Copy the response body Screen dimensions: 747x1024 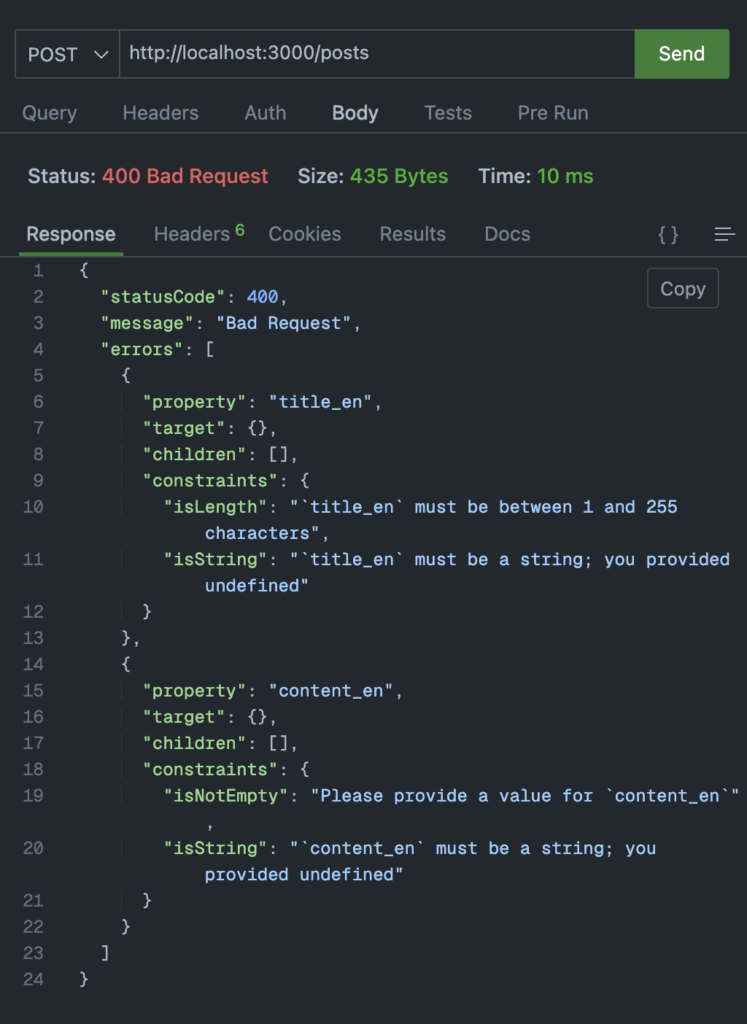click(x=682, y=288)
